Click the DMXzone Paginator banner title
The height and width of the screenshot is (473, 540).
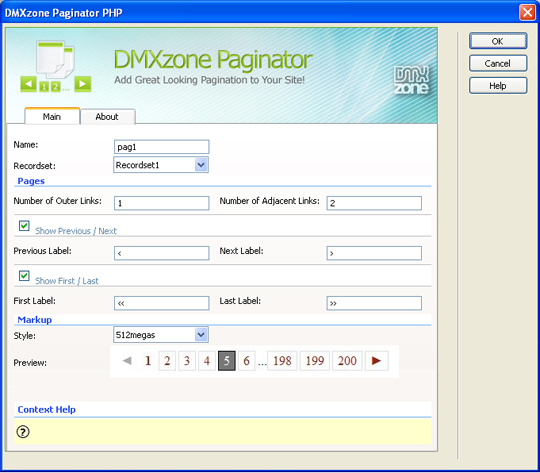(213, 59)
